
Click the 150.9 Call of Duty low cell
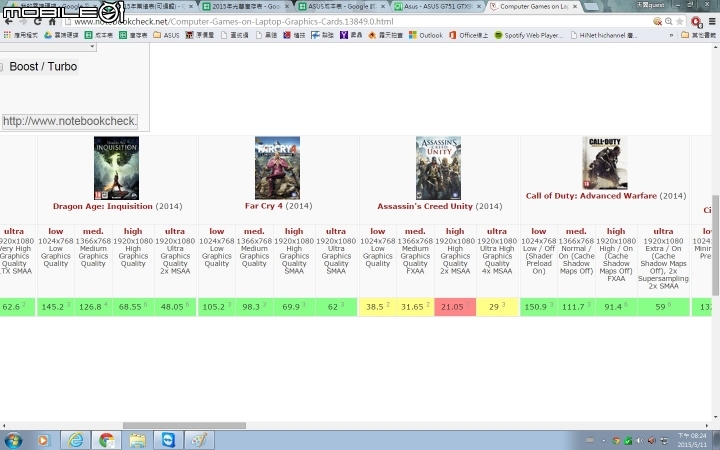click(539, 307)
